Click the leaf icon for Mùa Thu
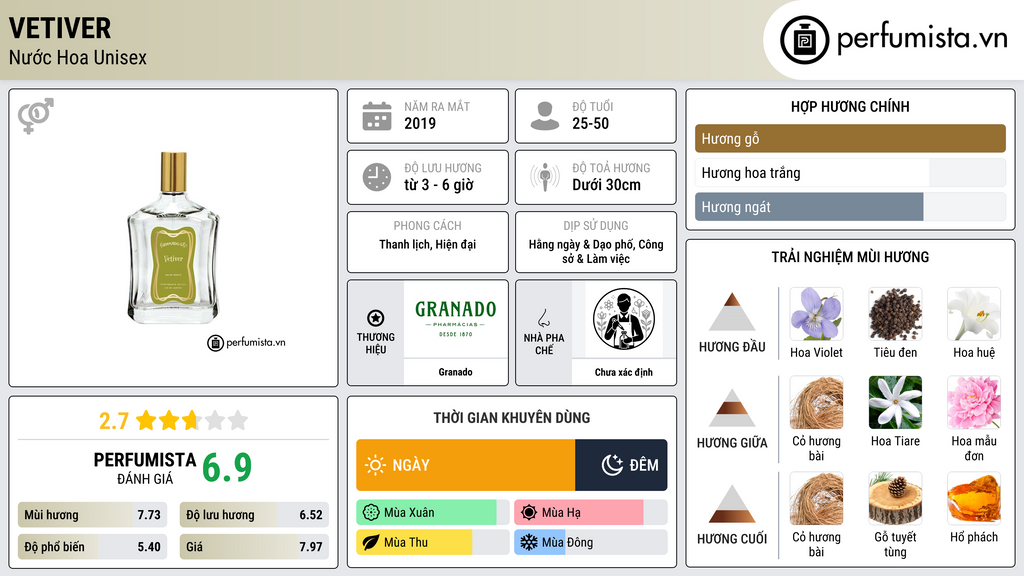This screenshot has height=576, width=1024. tap(371, 542)
